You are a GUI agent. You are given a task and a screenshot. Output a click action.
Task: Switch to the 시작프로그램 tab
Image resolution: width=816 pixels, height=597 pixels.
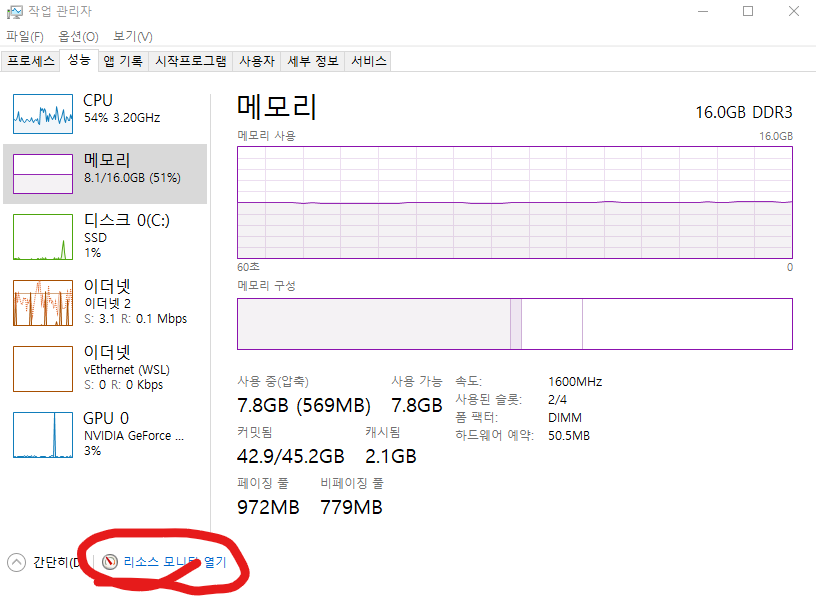[x=190, y=61]
